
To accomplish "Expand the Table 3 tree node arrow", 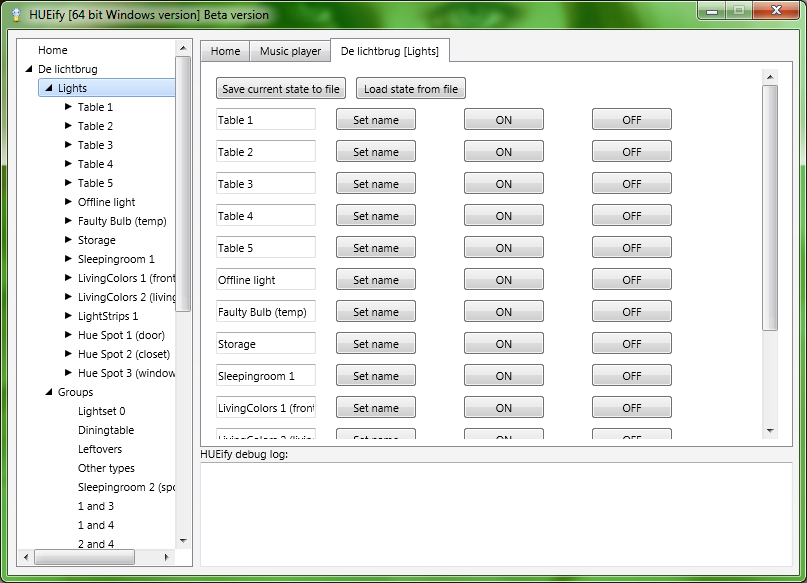I will 68,145.
